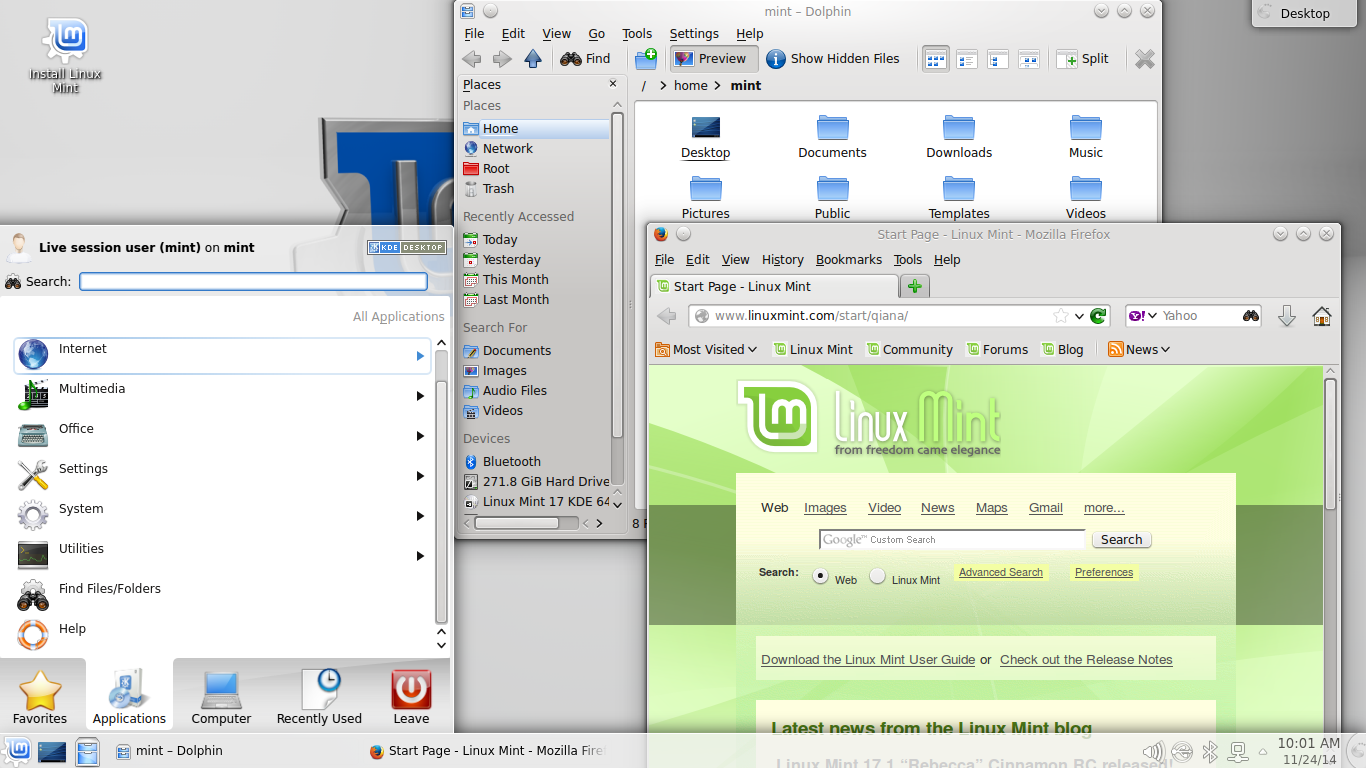Open Pictures folder in Dolphin
The width and height of the screenshot is (1366, 768).
click(x=706, y=197)
